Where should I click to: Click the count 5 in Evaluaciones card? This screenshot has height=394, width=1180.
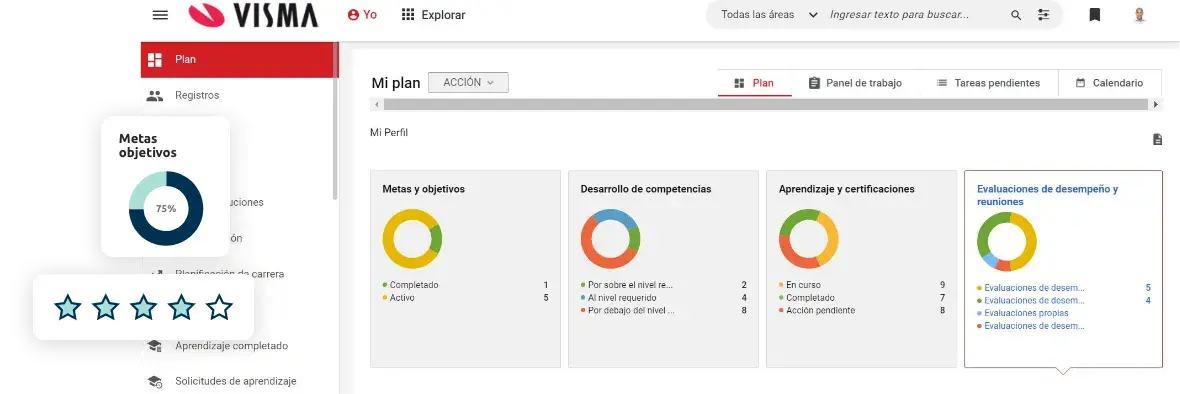(x=1148, y=287)
